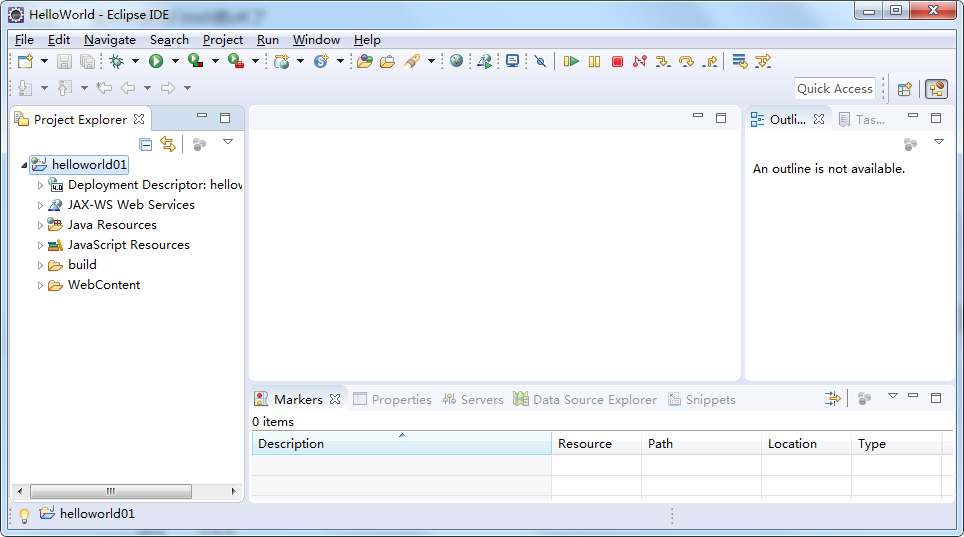Viewport: 964px width, 537px height.
Task: Open the New wizard dropdown arrow
Action: [44, 61]
